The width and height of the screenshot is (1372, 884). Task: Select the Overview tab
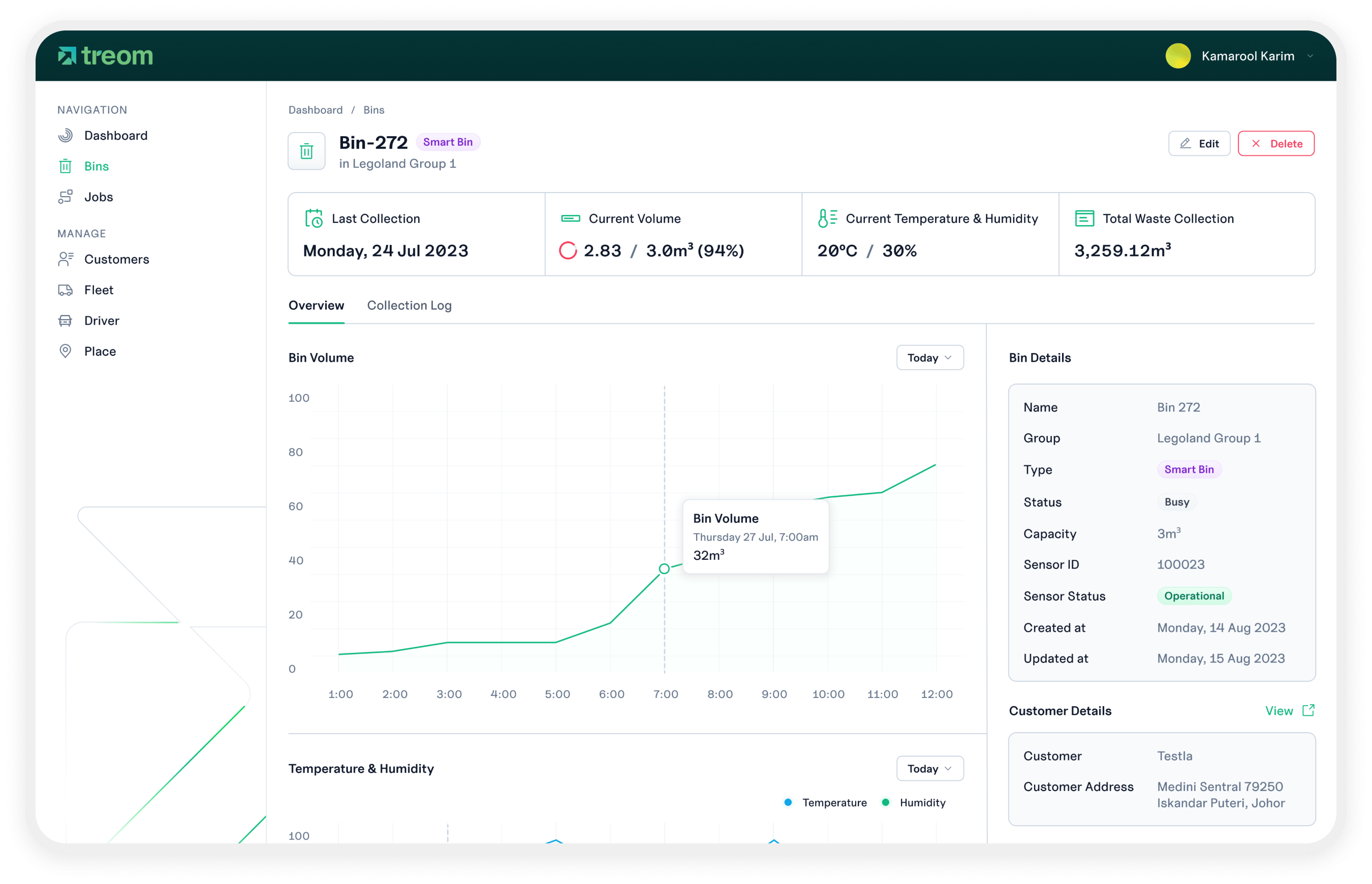pyautogui.click(x=316, y=305)
